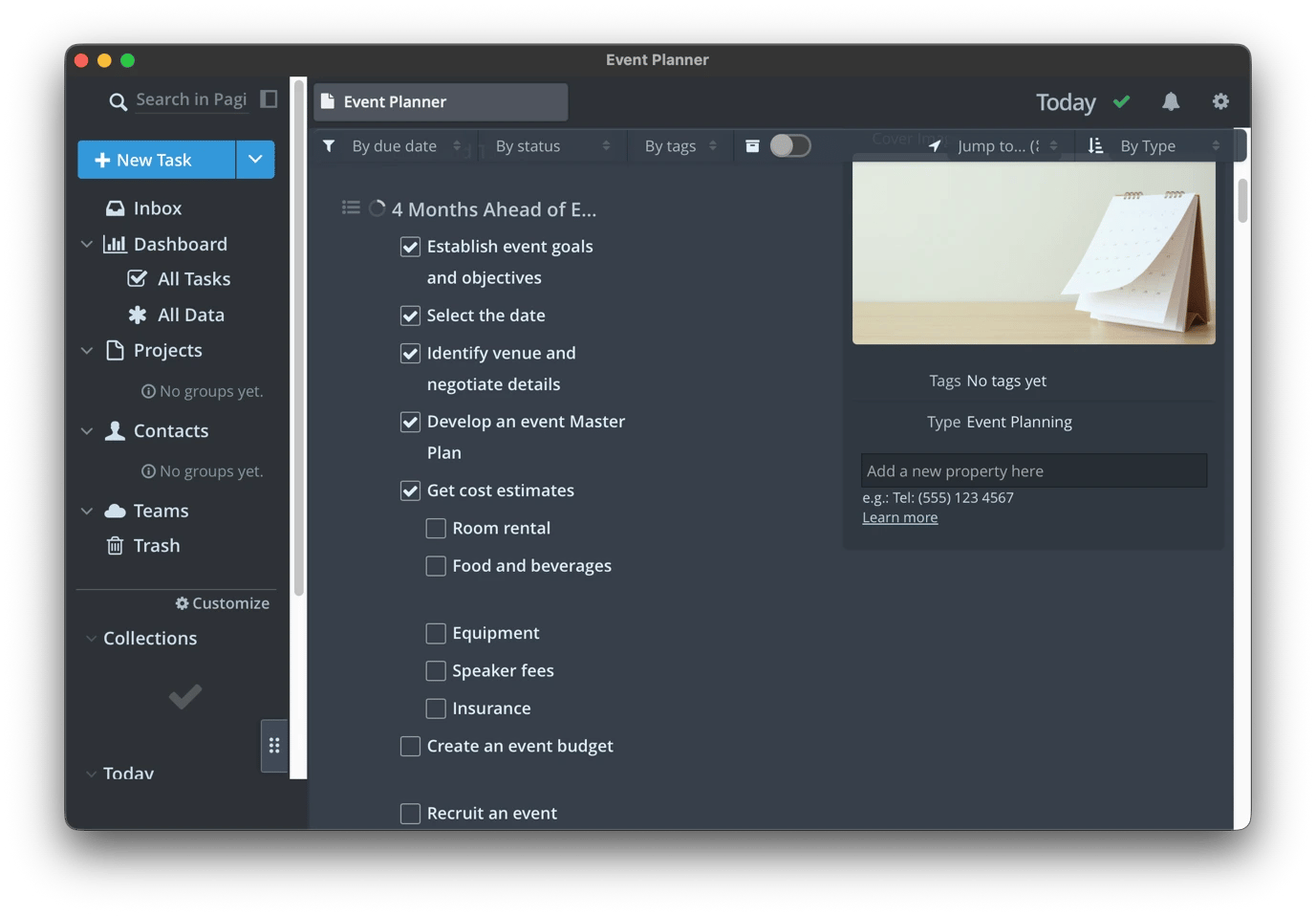Click the Teams cloud icon
The image size is (1316, 916).
pyautogui.click(x=116, y=511)
